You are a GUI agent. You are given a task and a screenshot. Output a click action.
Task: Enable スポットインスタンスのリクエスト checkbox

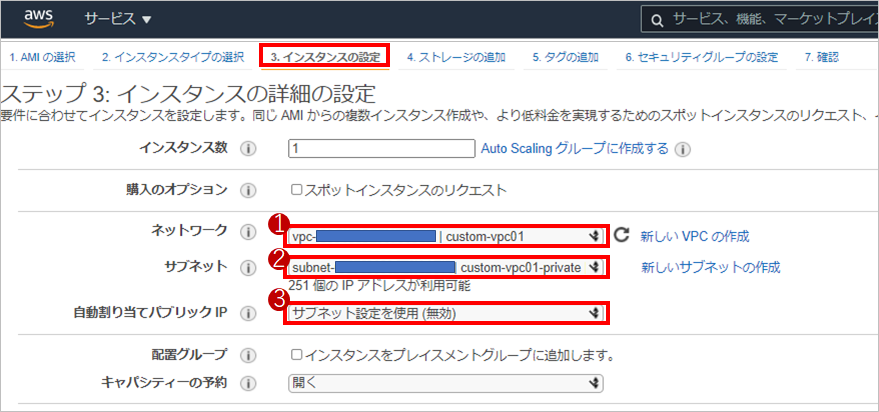click(x=296, y=190)
